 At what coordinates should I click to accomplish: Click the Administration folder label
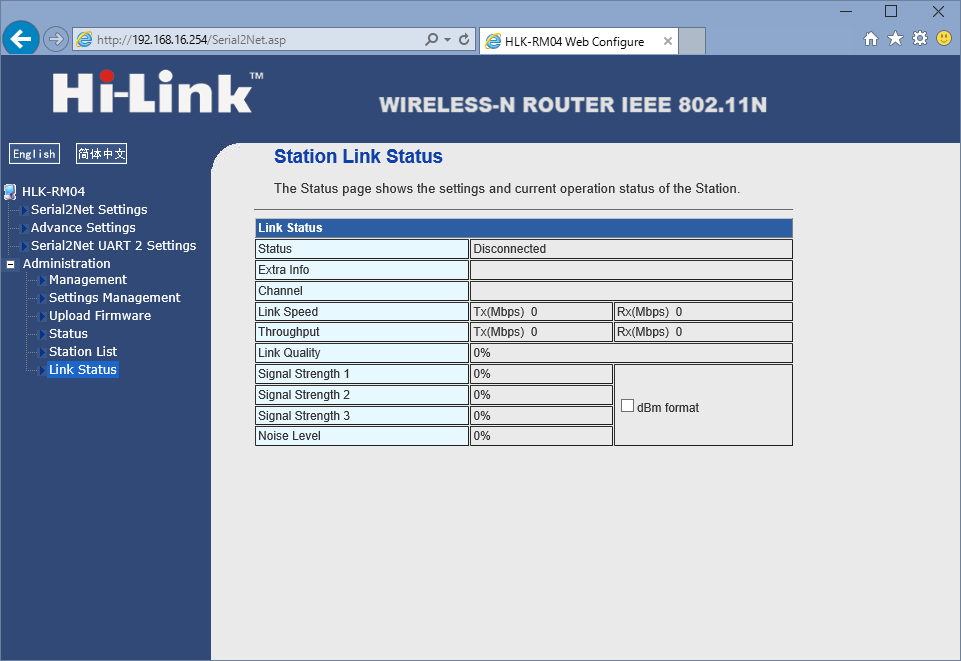point(67,263)
